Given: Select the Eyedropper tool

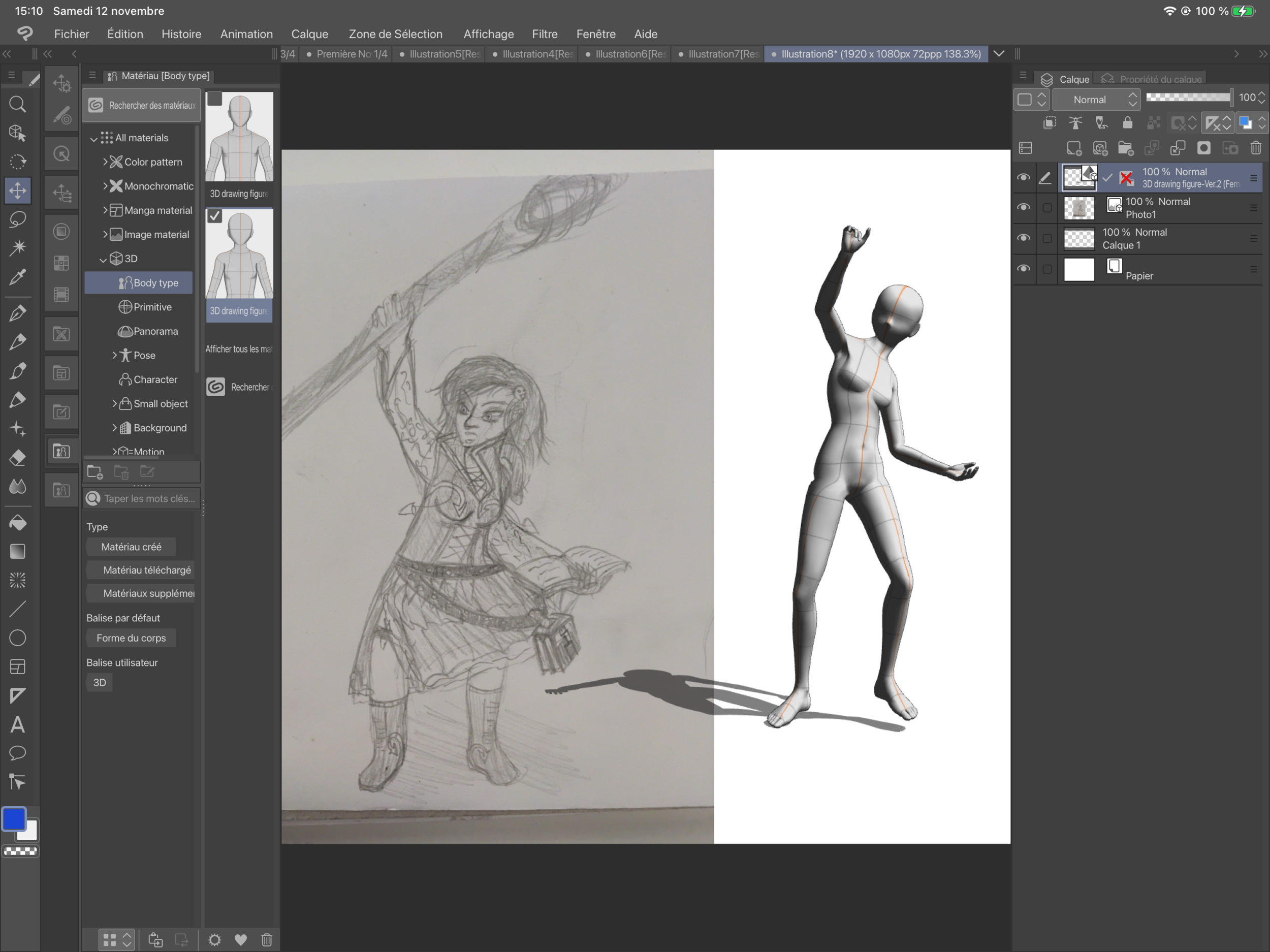Looking at the screenshot, I should tap(17, 277).
